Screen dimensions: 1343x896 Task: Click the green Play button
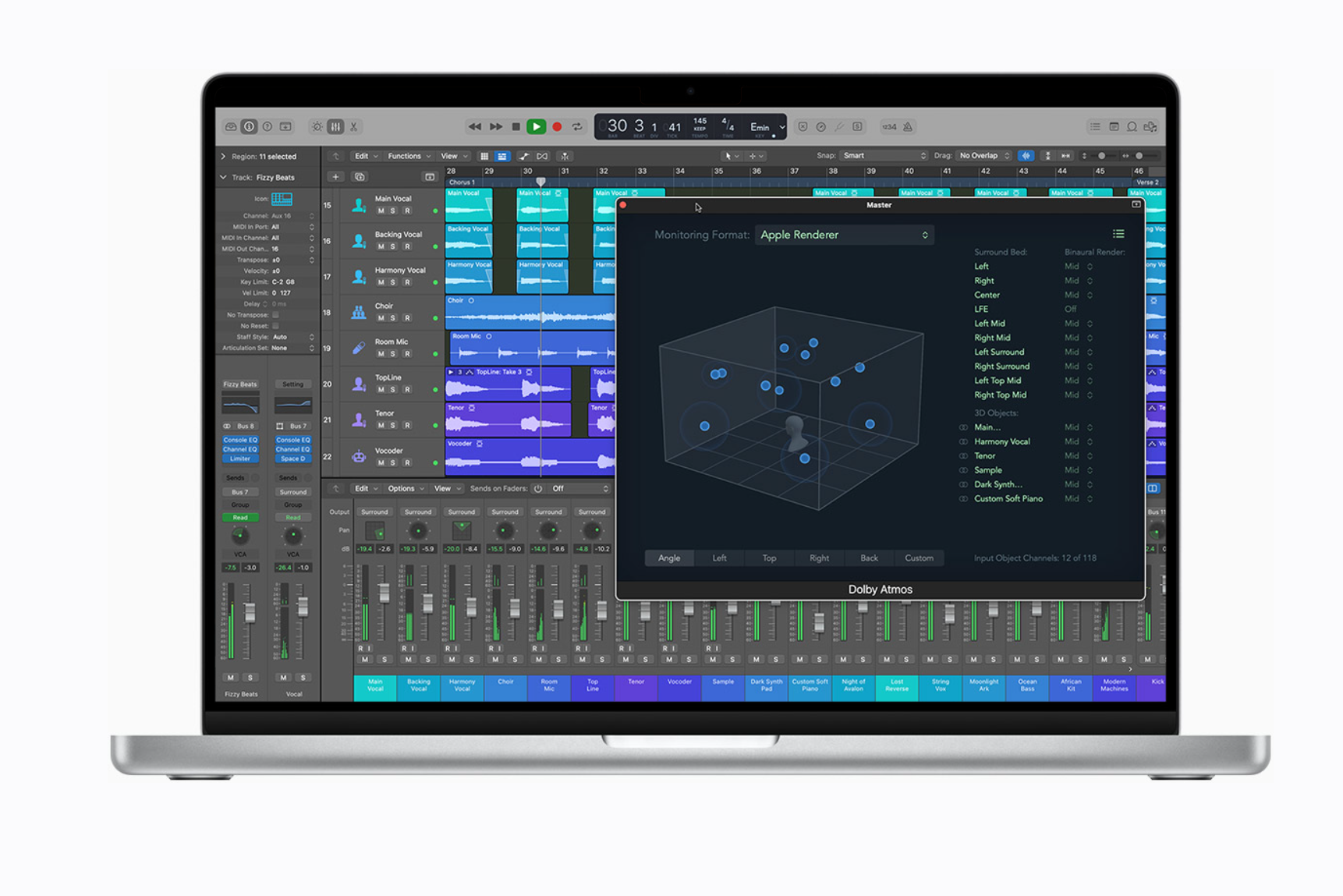click(536, 126)
